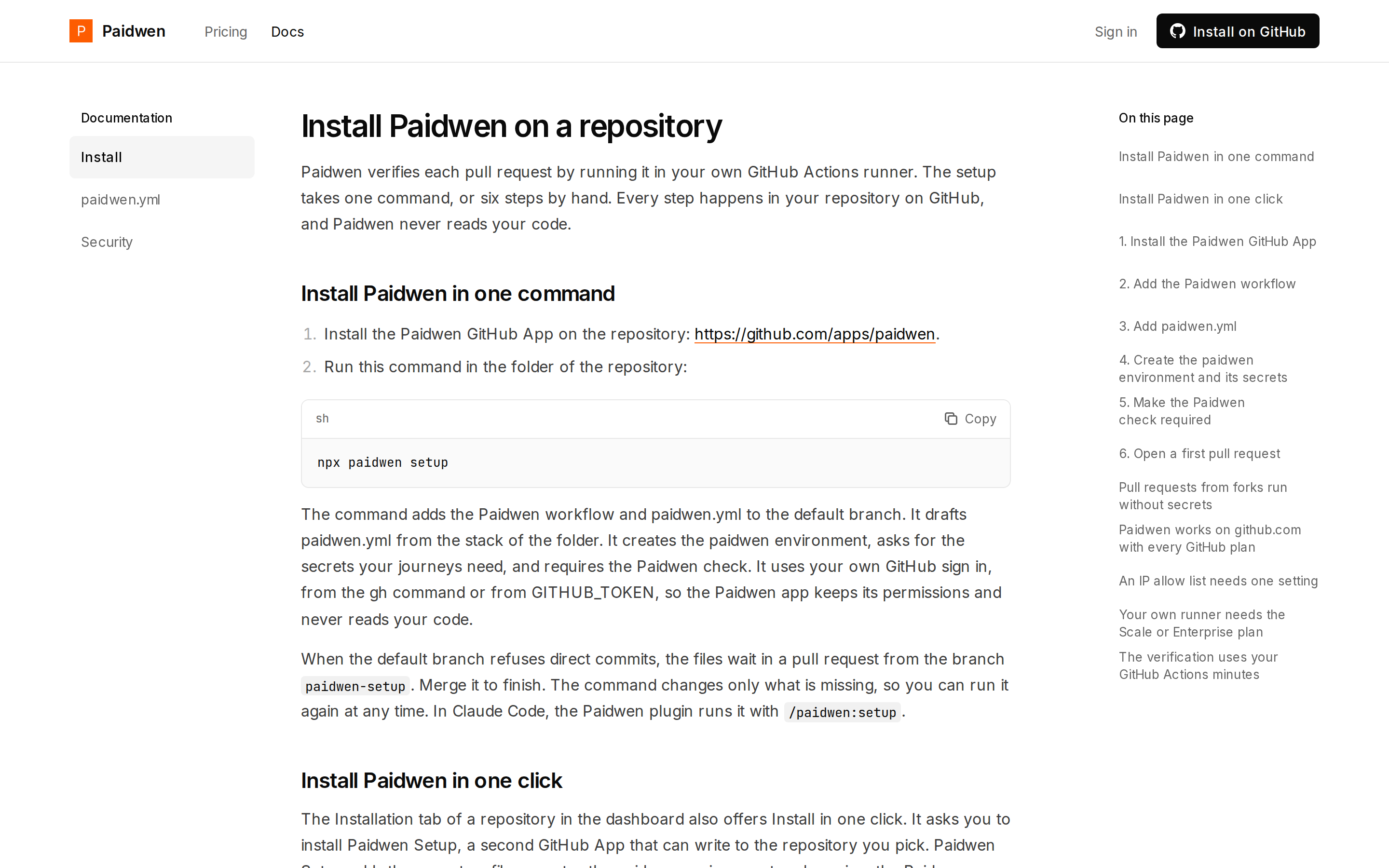This screenshot has width=1389, height=868.
Task: Click the 'On this page' heading
Action: [1156, 118]
